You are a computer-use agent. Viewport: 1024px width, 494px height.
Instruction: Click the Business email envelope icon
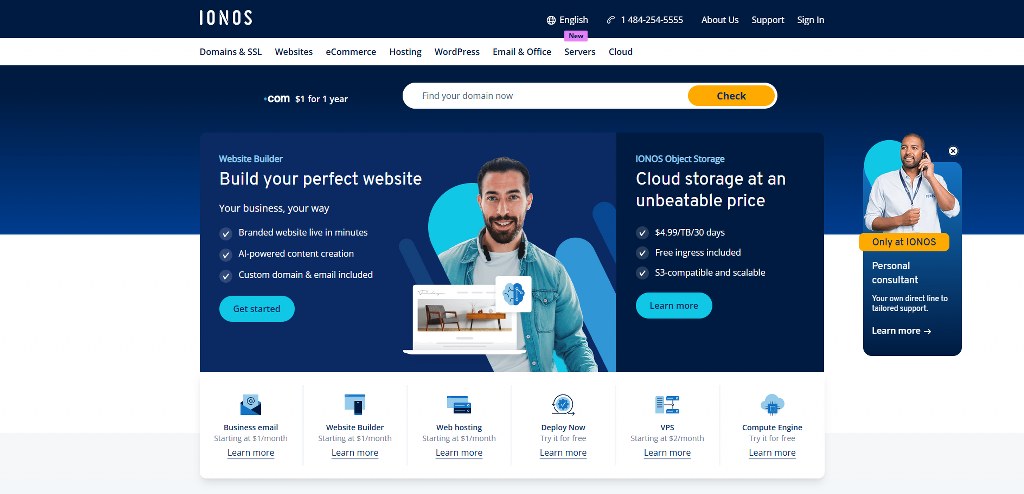pyautogui.click(x=250, y=404)
